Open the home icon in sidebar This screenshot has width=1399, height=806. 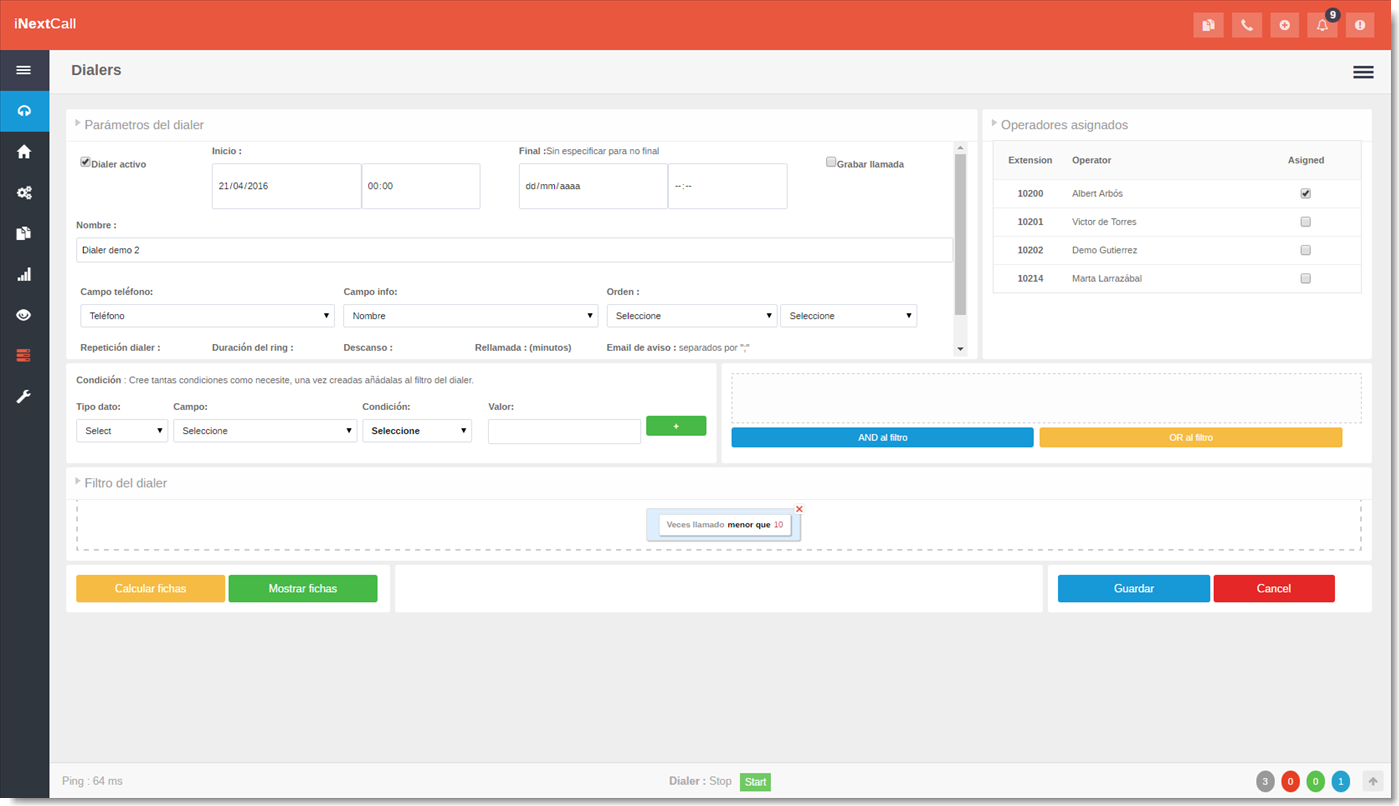(x=24, y=152)
